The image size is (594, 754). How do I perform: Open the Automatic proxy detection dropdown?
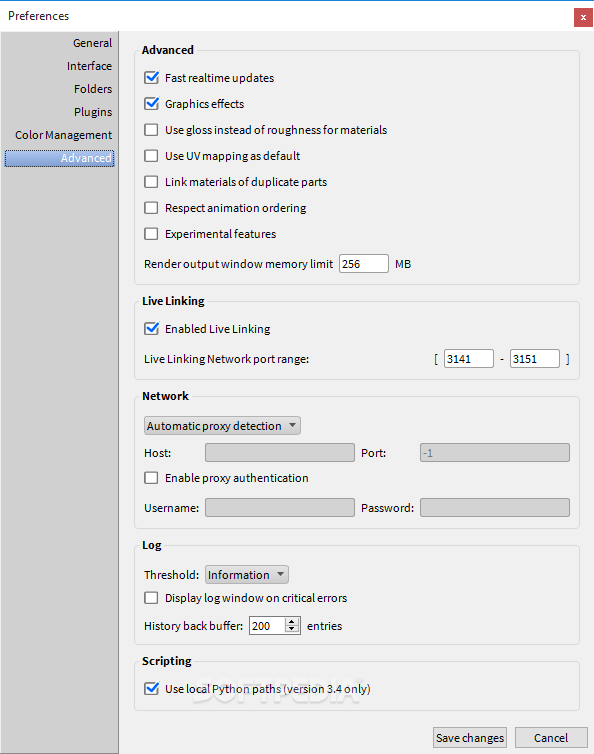pos(222,426)
